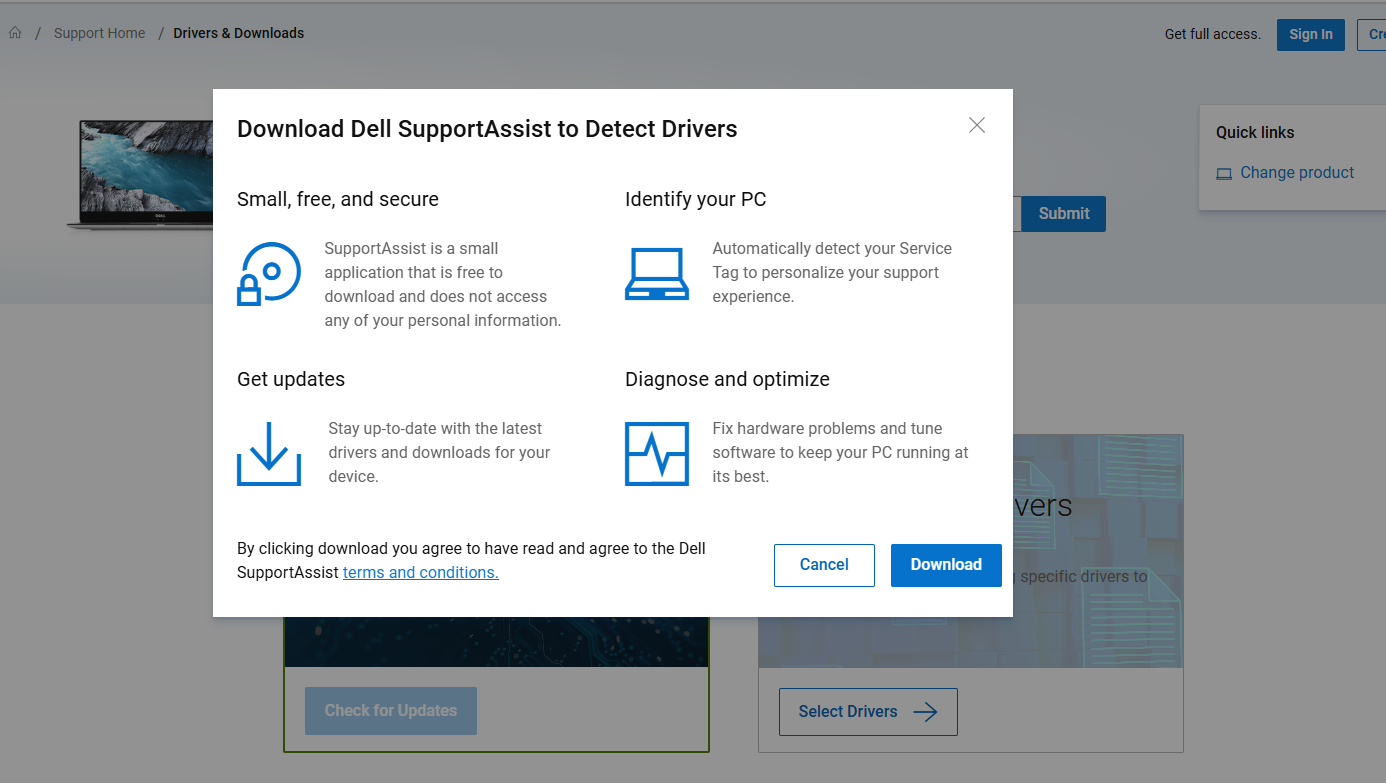Viewport: 1386px width, 783px height.
Task: Click the Change product link
Action: [1297, 173]
